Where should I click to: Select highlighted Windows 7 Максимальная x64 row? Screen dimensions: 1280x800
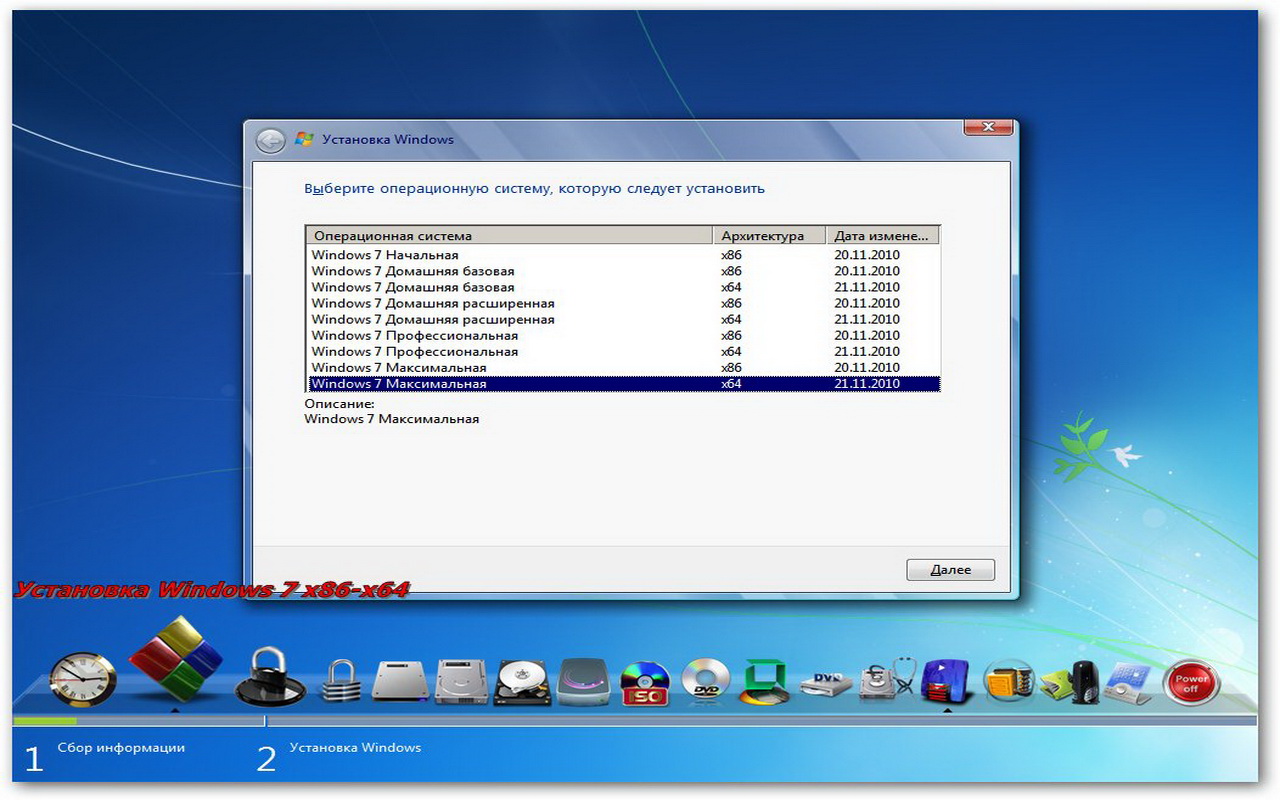[623, 383]
